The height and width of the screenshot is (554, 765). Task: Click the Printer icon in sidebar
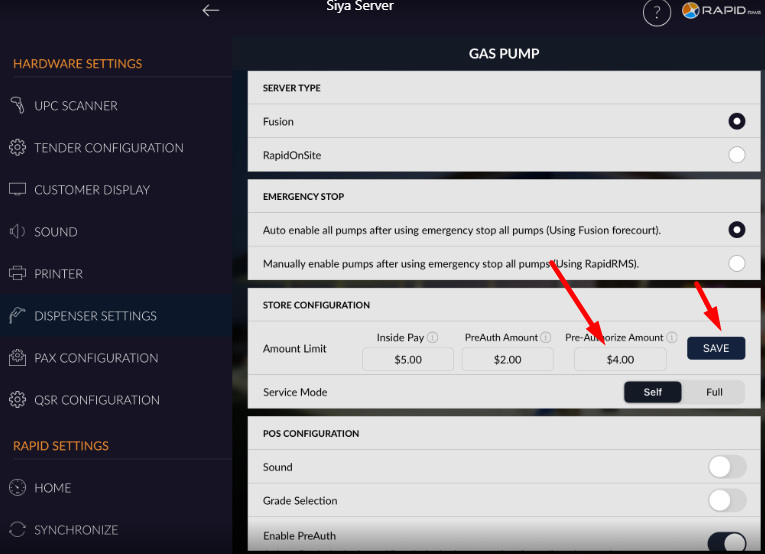[x=17, y=274]
